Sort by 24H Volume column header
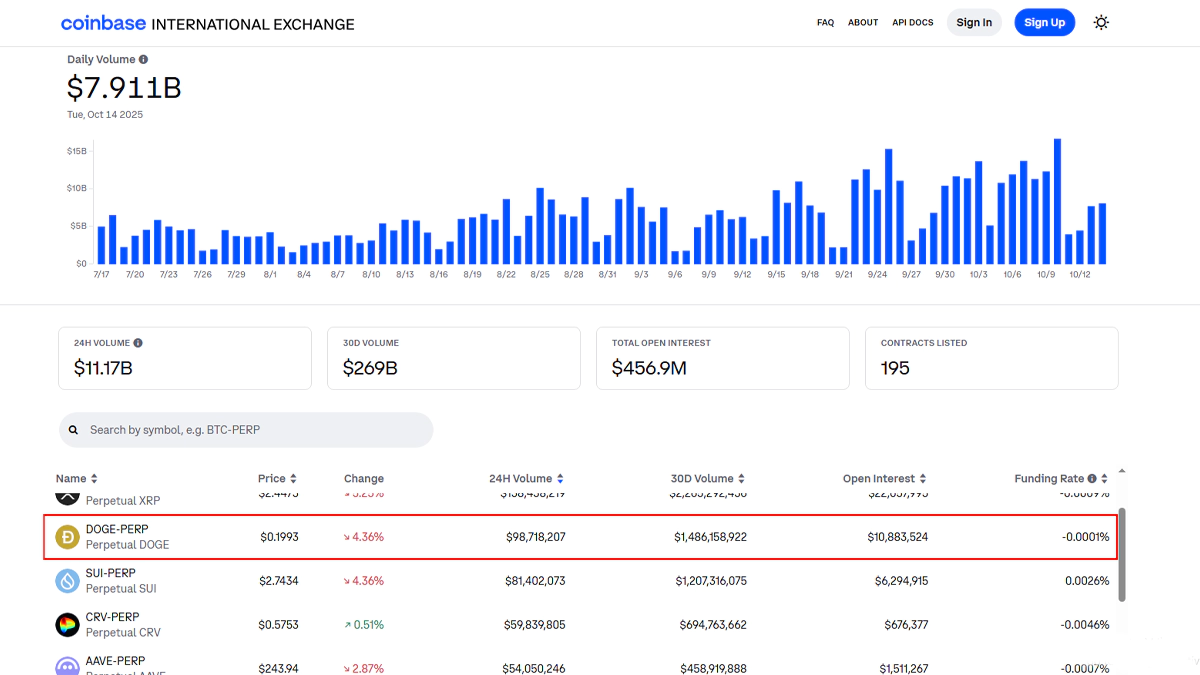This screenshot has width=1200, height=675. 526,479
